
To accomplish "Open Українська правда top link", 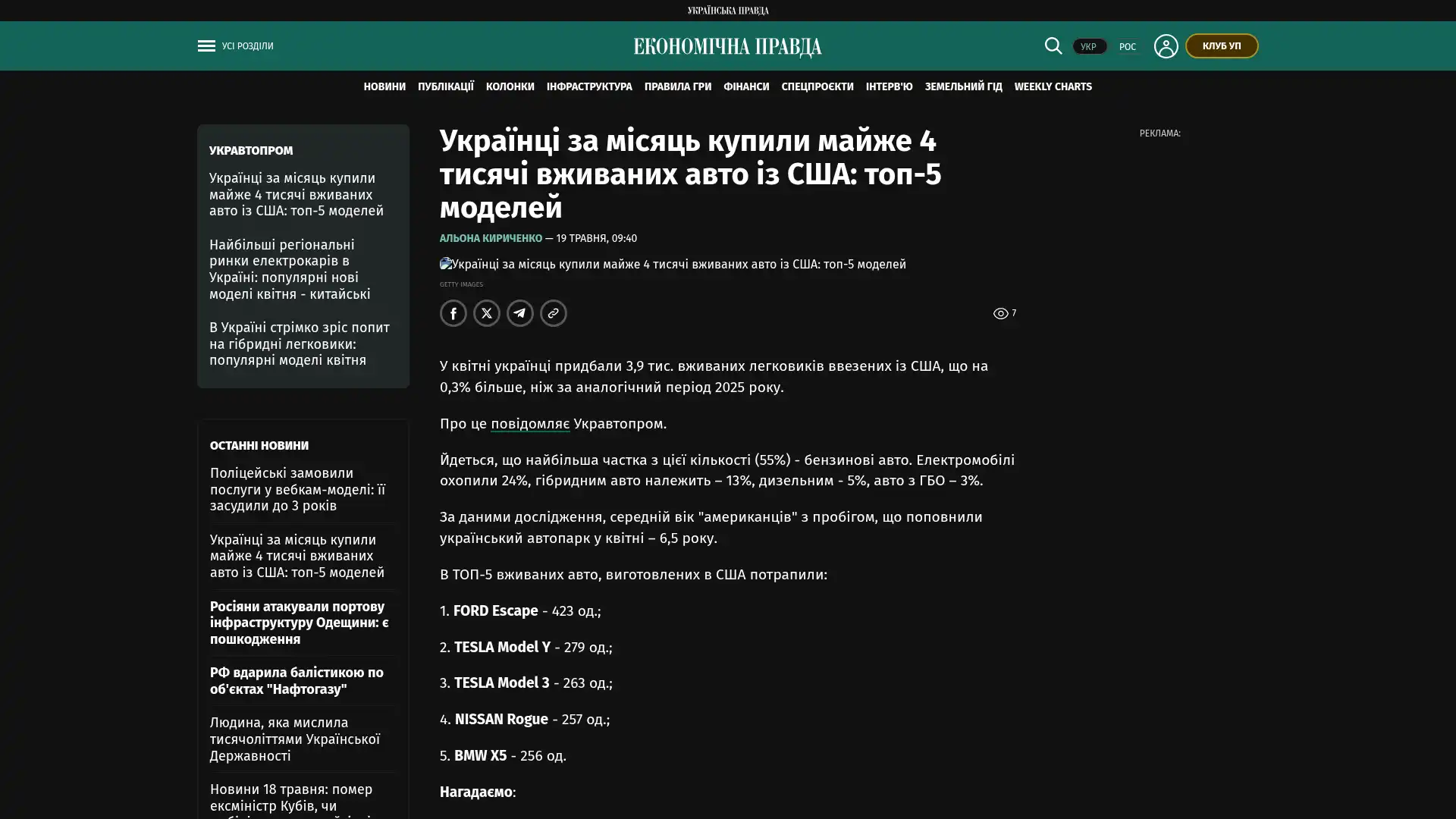I will click(x=728, y=11).
